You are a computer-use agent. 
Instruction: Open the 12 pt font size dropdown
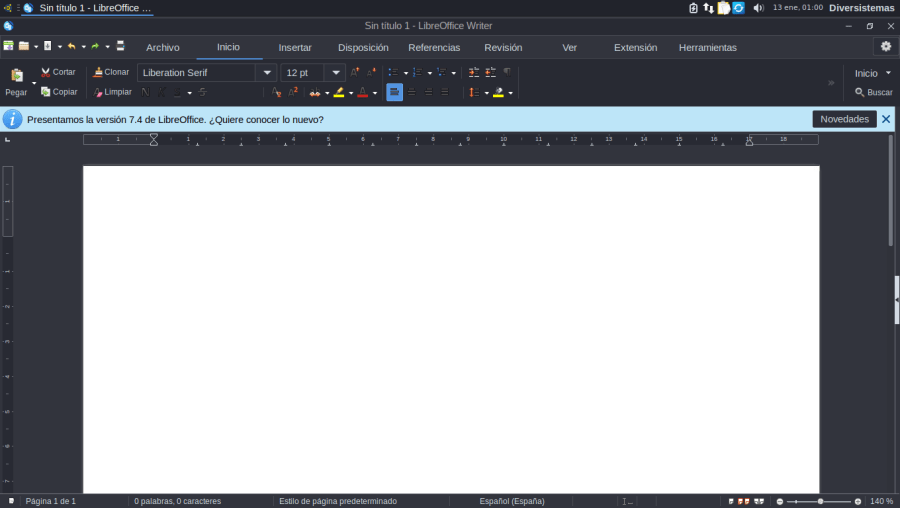(x=336, y=73)
